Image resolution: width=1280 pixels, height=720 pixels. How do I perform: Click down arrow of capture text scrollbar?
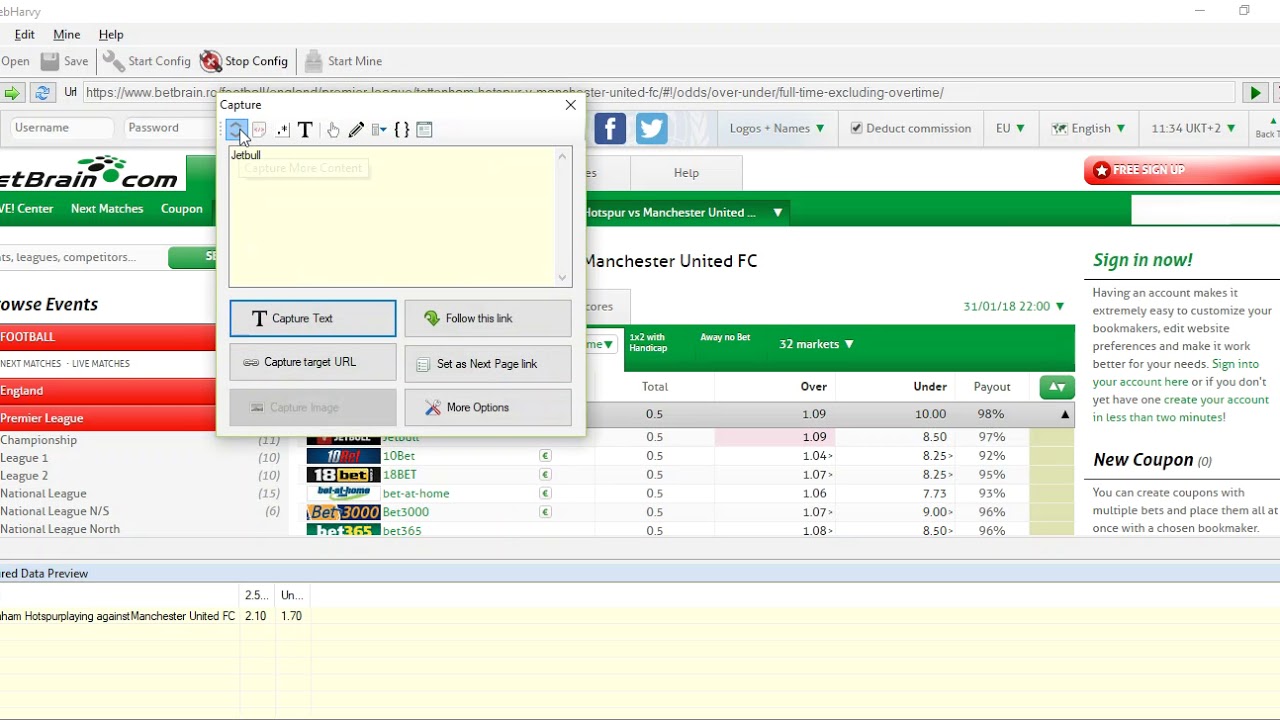563,278
